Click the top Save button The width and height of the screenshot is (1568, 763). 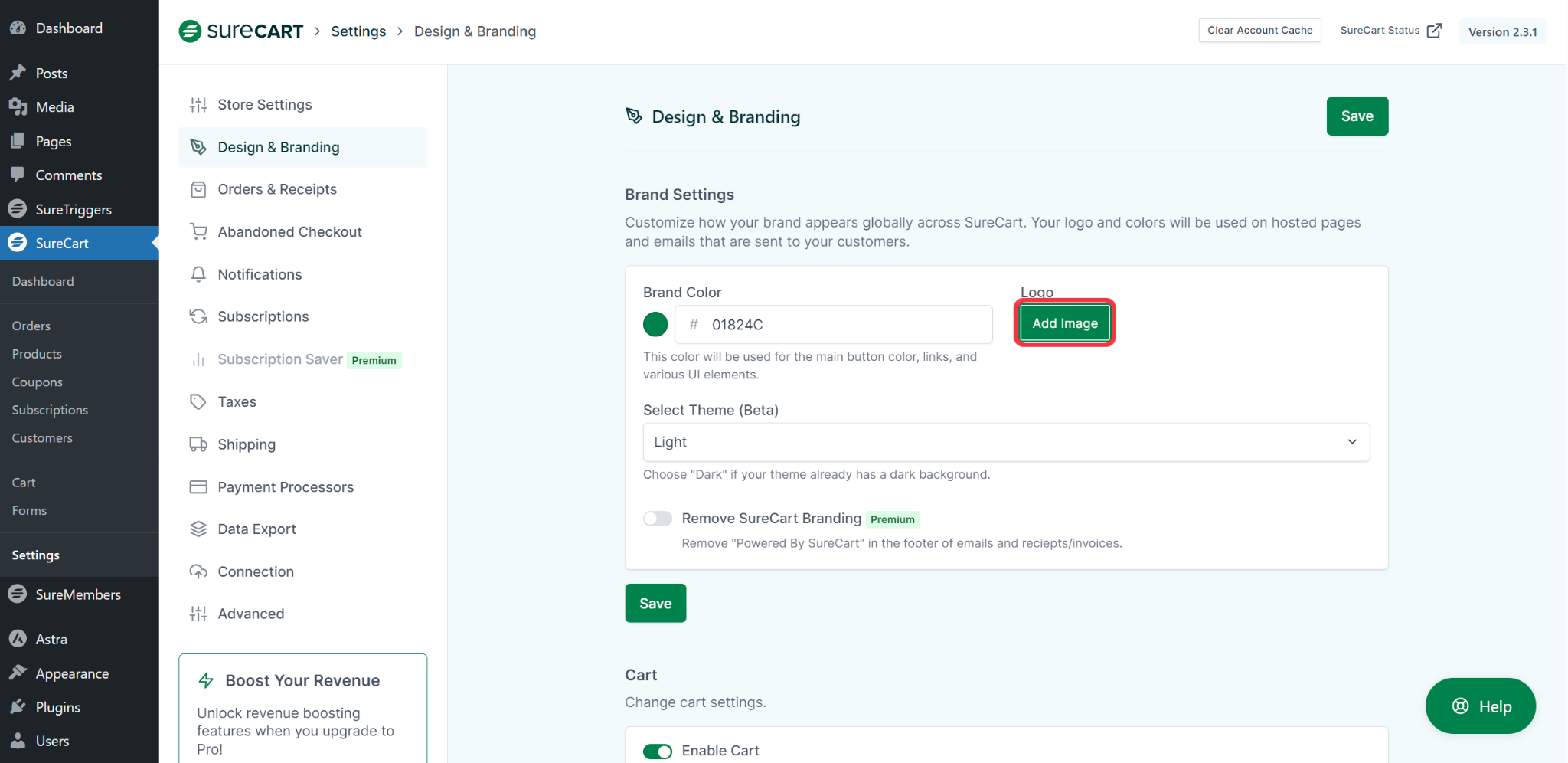(1357, 116)
